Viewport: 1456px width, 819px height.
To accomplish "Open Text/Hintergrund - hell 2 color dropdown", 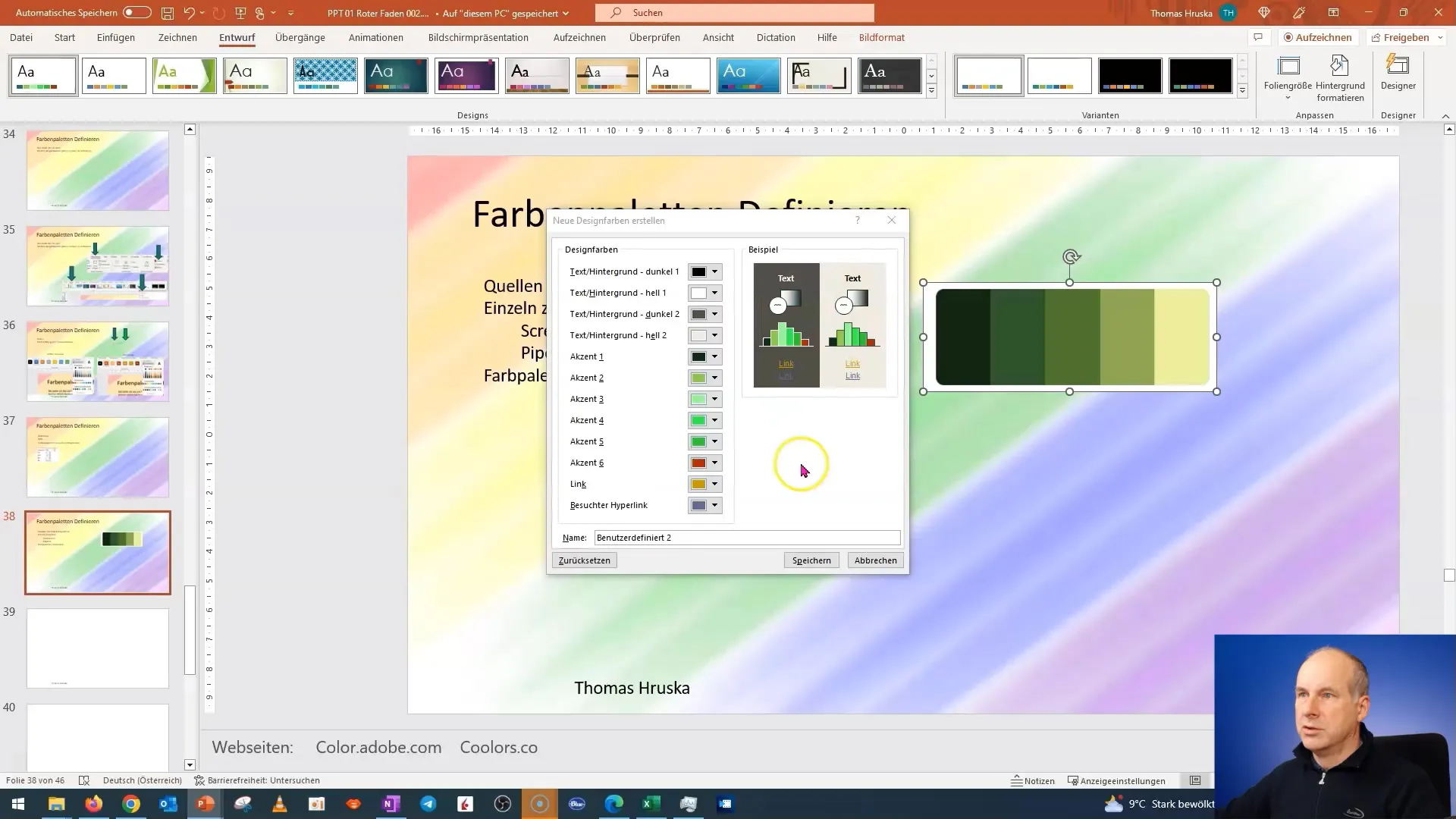I will click(714, 335).
